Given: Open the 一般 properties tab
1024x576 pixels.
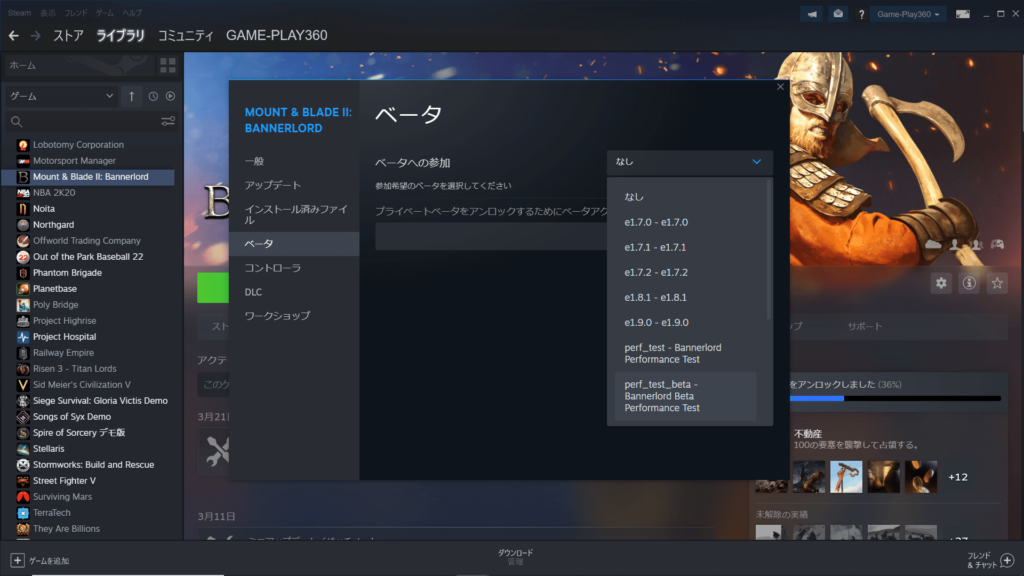Looking at the screenshot, I should [x=294, y=161].
